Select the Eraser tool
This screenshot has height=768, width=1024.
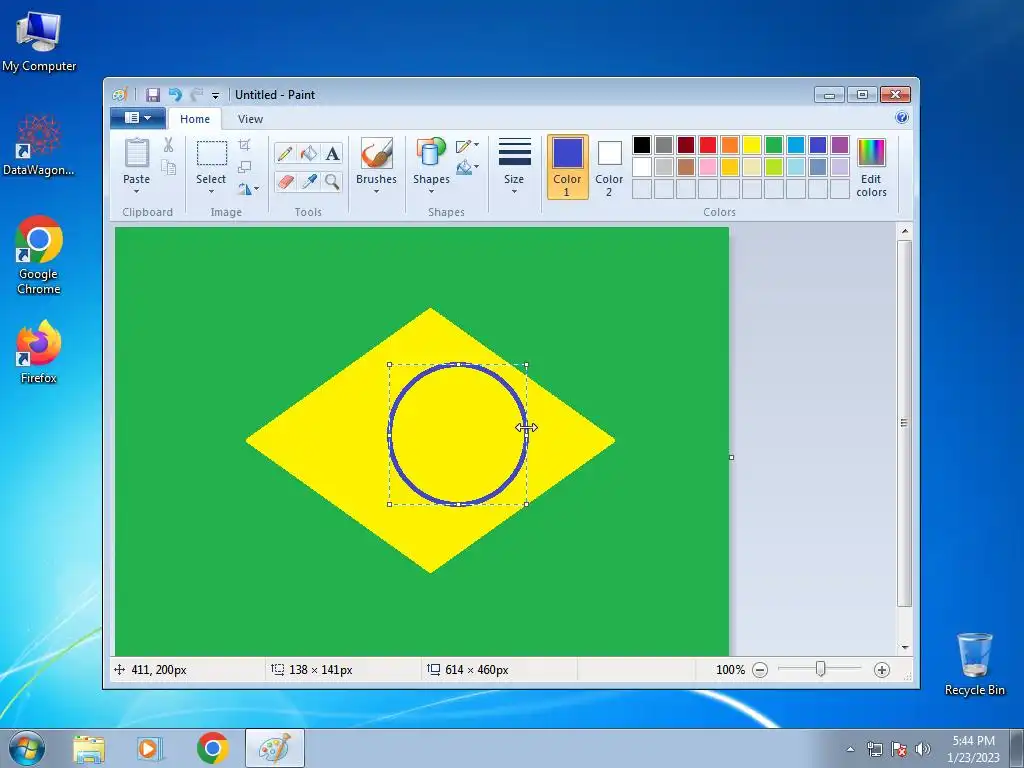tap(285, 182)
